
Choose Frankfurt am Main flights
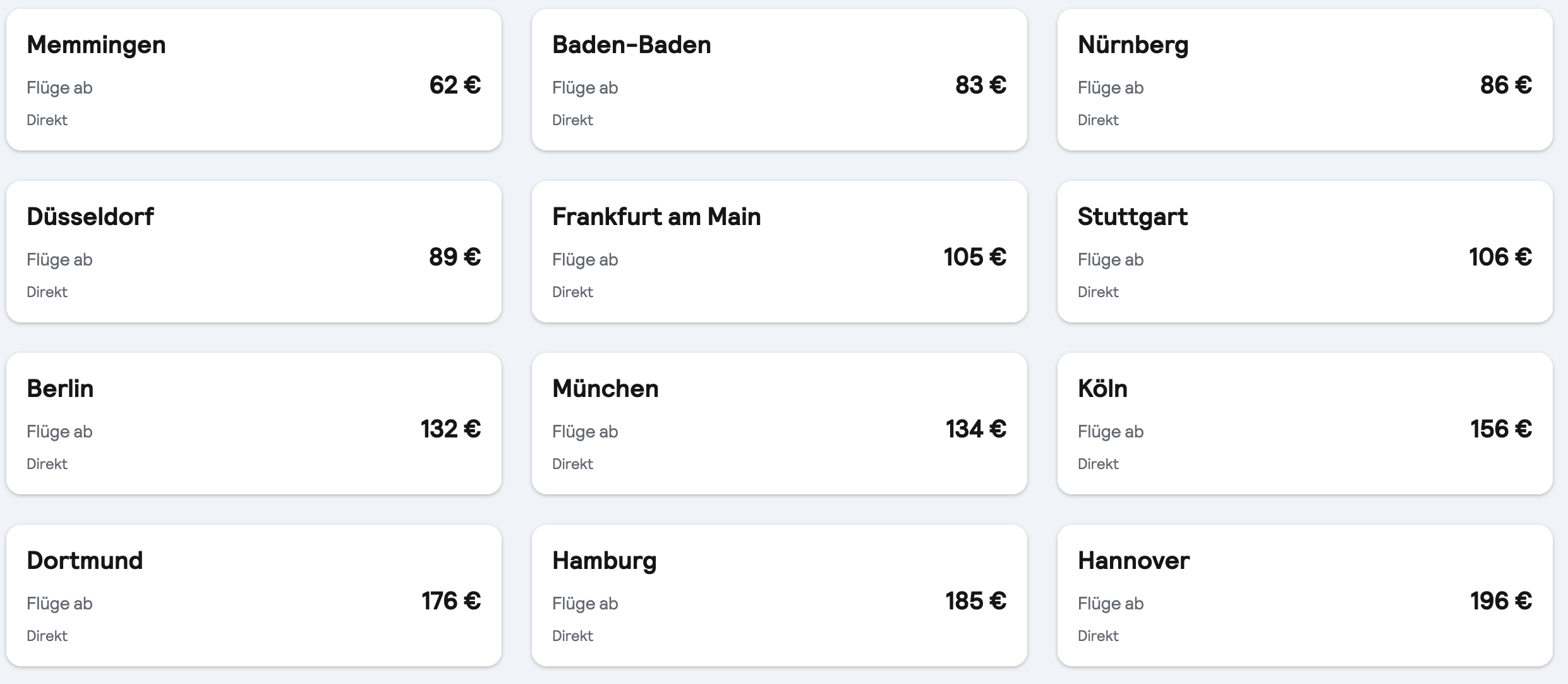pyautogui.click(x=779, y=252)
